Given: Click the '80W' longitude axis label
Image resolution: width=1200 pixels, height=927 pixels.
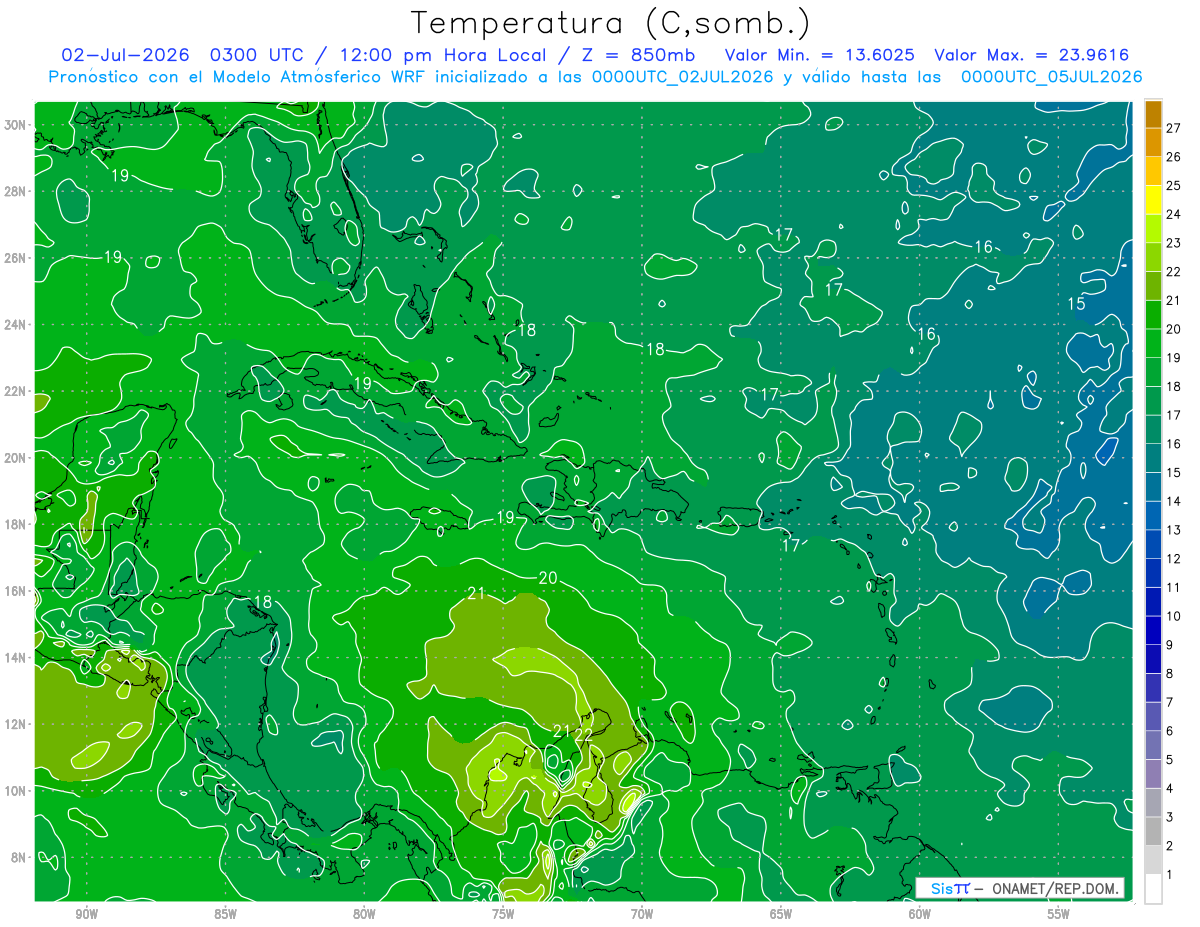Looking at the screenshot, I should tap(364, 914).
